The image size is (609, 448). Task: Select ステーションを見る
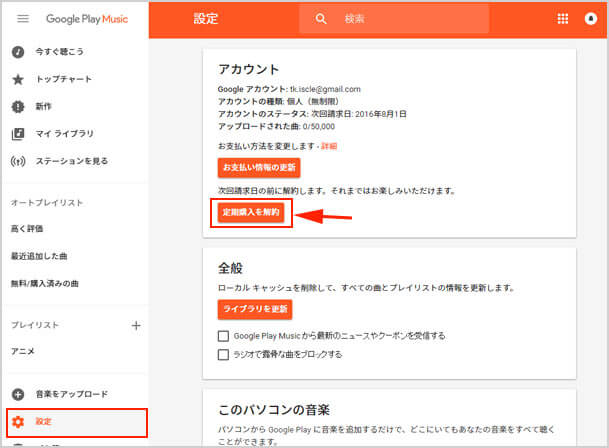71,161
